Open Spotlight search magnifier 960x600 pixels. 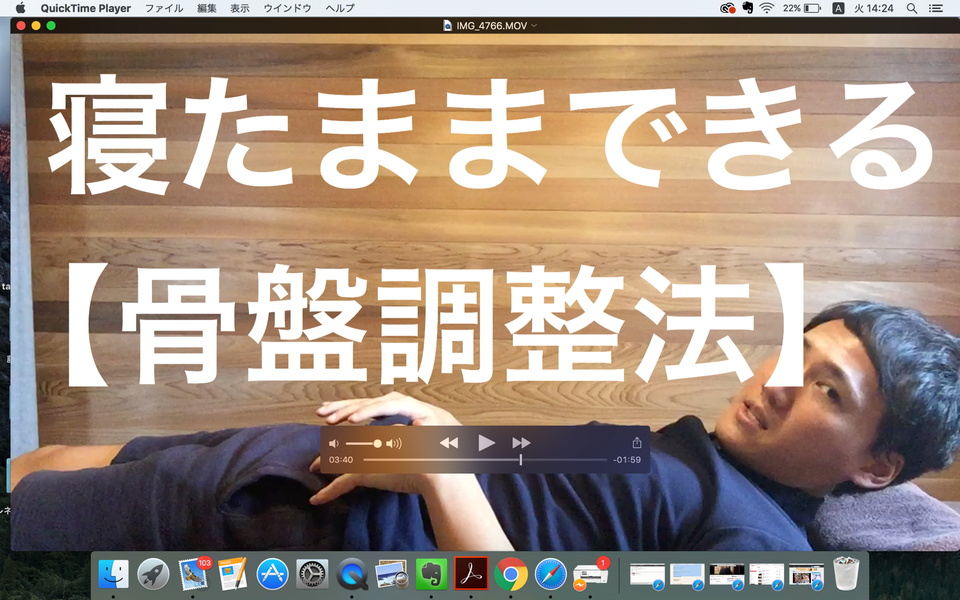coord(911,8)
